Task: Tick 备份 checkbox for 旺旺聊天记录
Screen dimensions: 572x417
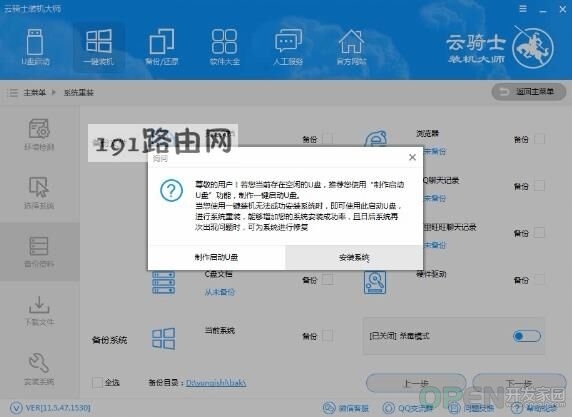Action: click(x=539, y=232)
